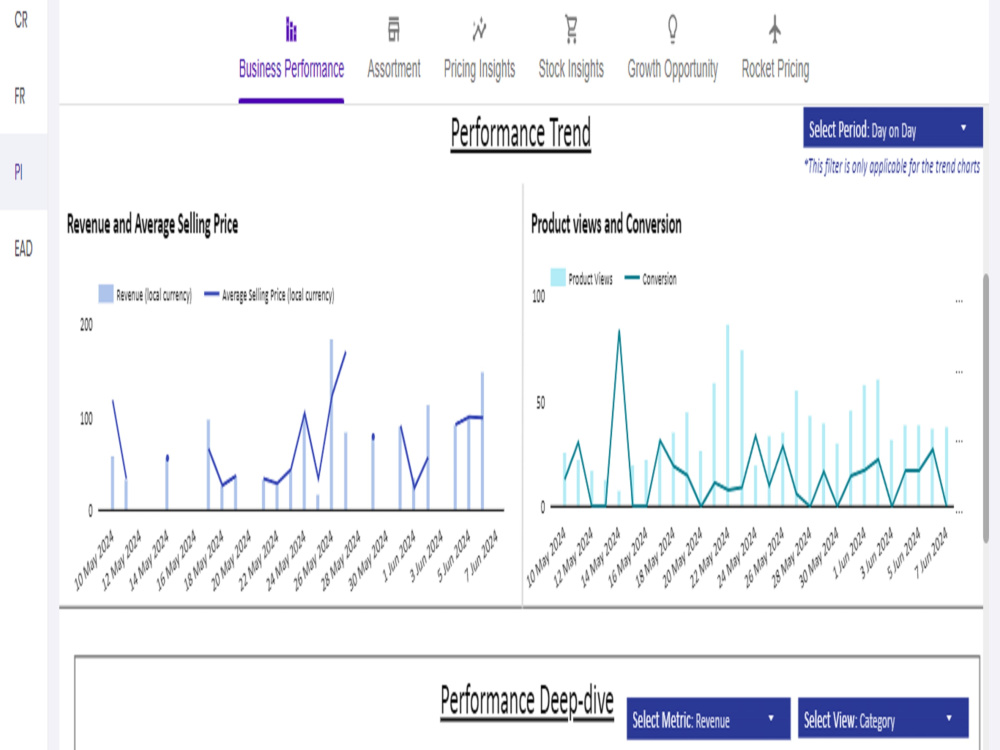Image resolution: width=1000 pixels, height=750 pixels.
Task: Switch to the Assortment tab
Action: 393,57
